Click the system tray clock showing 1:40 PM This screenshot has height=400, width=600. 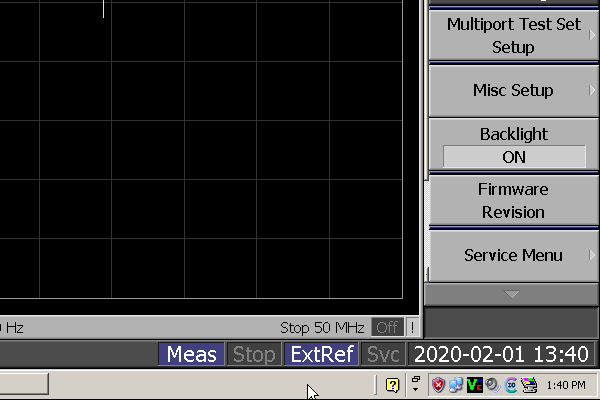pyautogui.click(x=566, y=385)
